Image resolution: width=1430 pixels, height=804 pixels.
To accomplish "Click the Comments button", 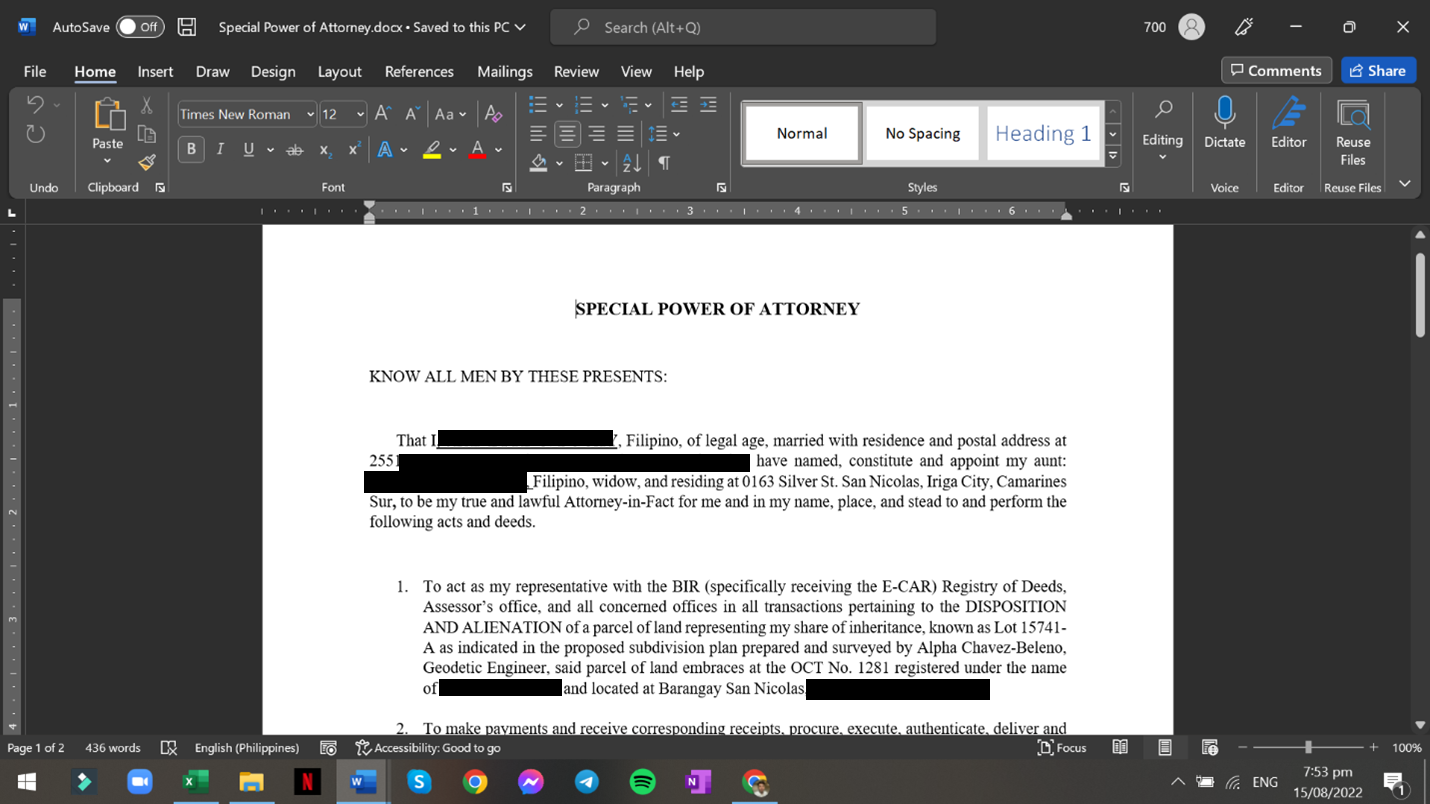I will [x=1277, y=70].
